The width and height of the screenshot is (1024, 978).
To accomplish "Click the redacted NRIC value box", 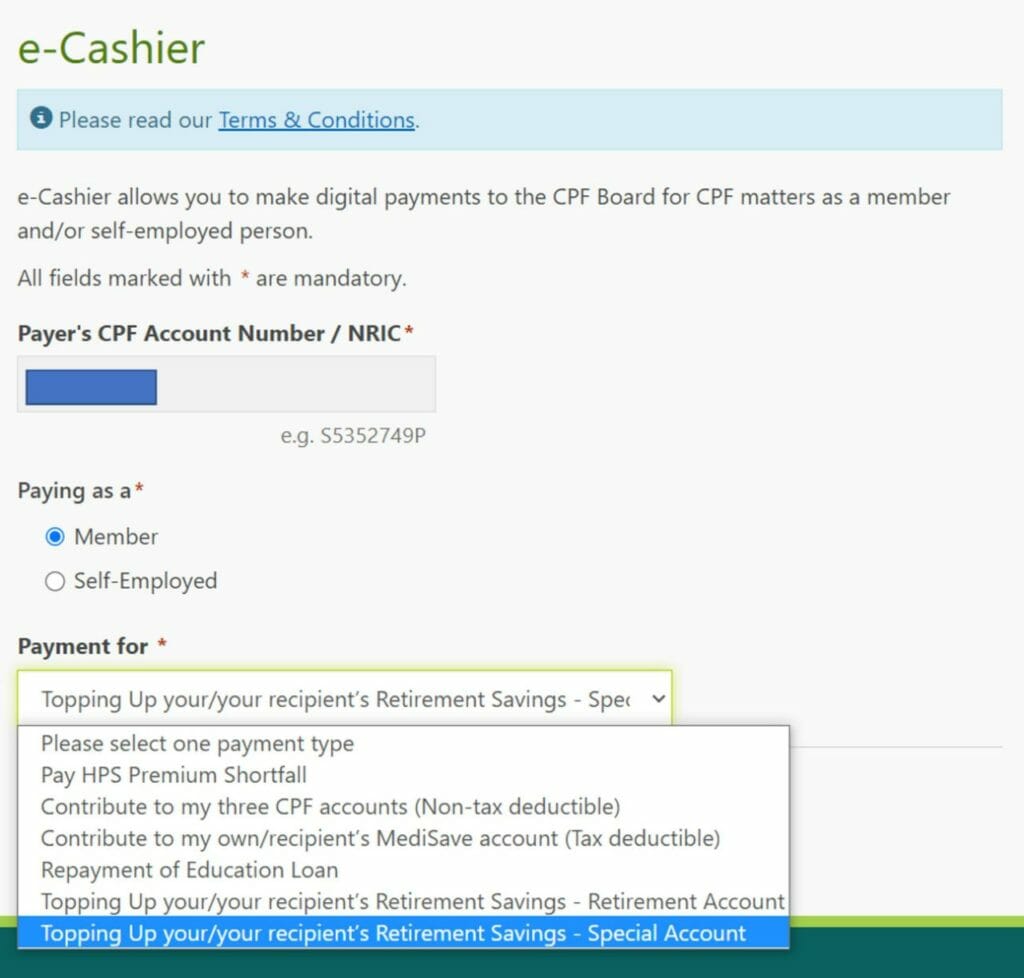I will [x=90, y=386].
